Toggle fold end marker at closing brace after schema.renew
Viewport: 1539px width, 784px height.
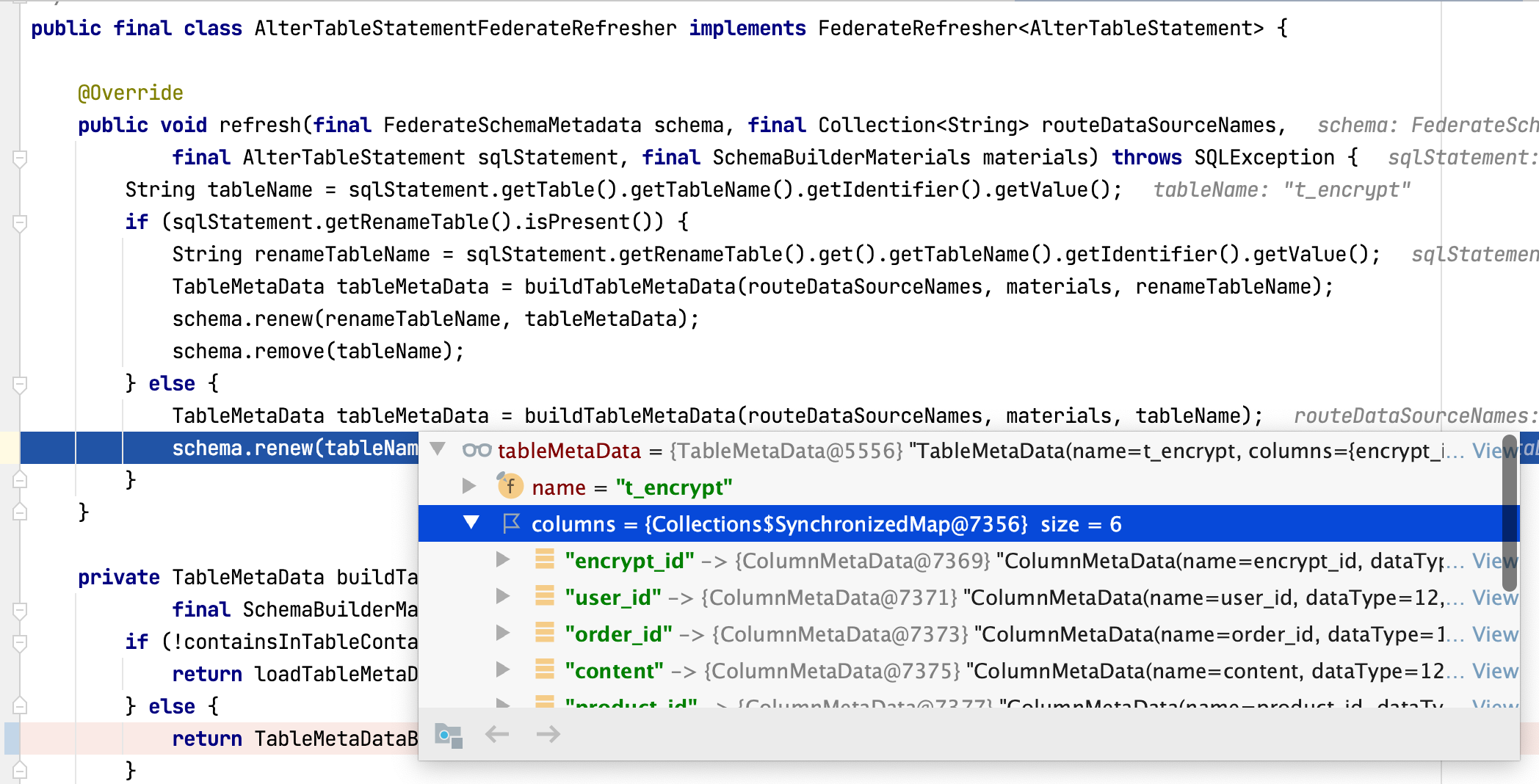[20, 480]
